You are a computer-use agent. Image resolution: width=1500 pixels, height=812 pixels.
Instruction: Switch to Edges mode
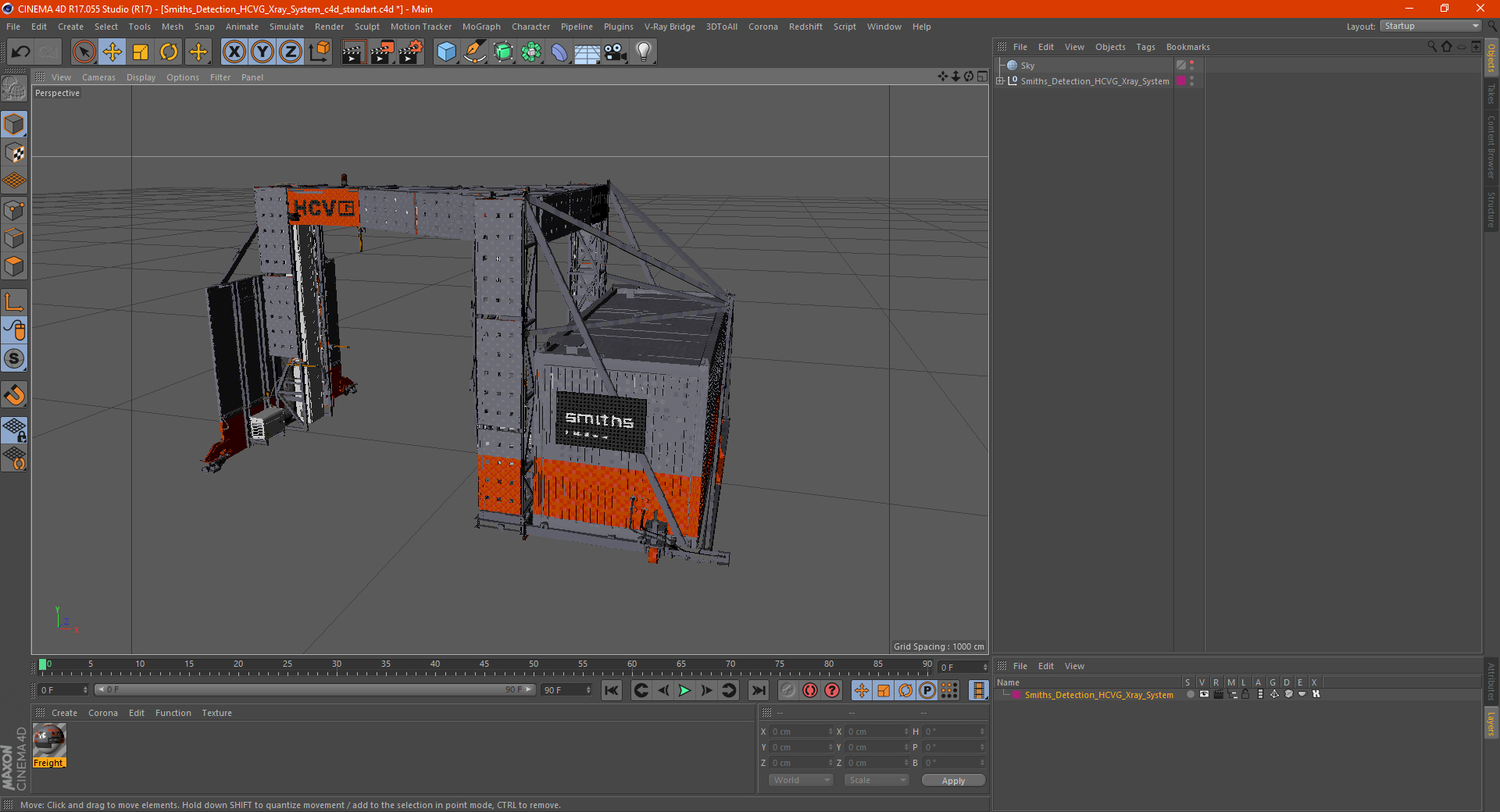(15, 238)
